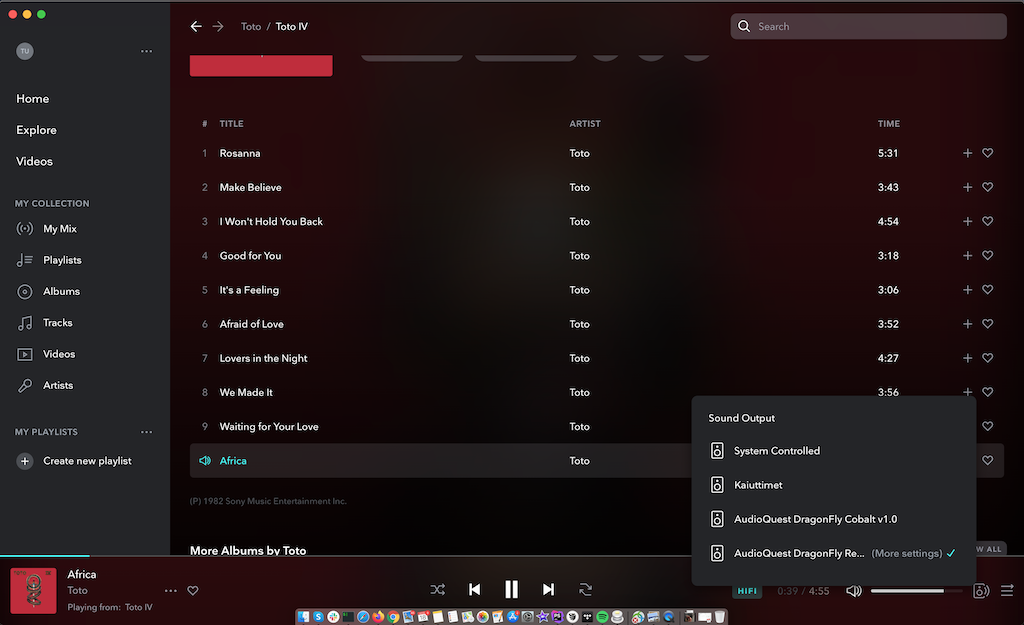Open the Toto IV album art thumbnail
This screenshot has width=1024, height=625.
[33, 590]
